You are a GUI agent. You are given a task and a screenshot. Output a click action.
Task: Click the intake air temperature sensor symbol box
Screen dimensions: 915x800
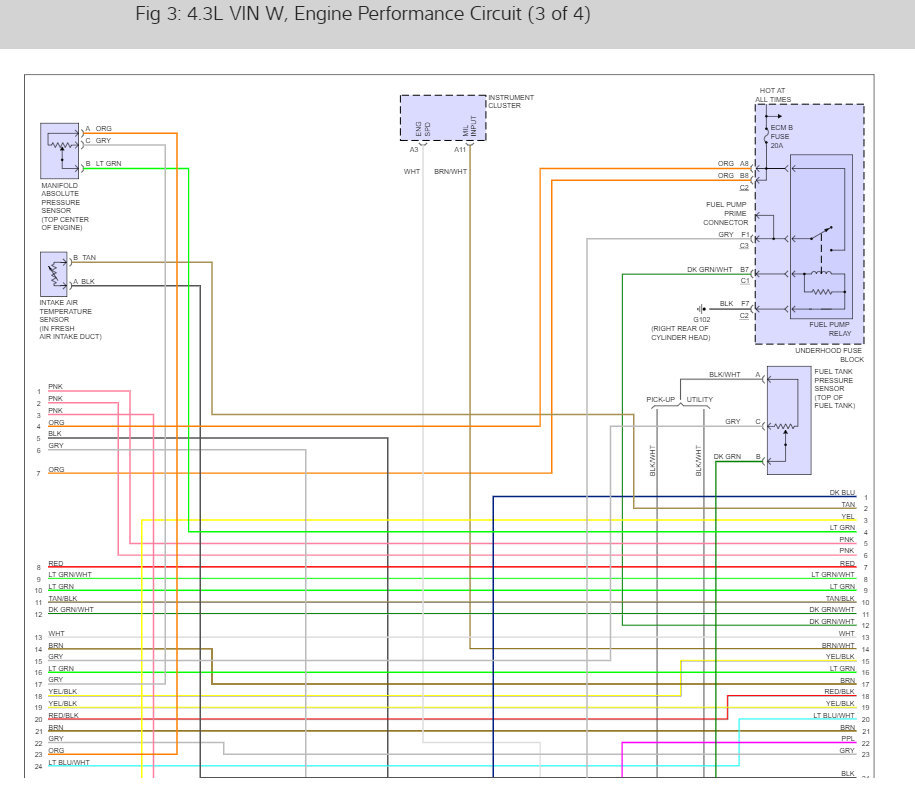(54, 274)
